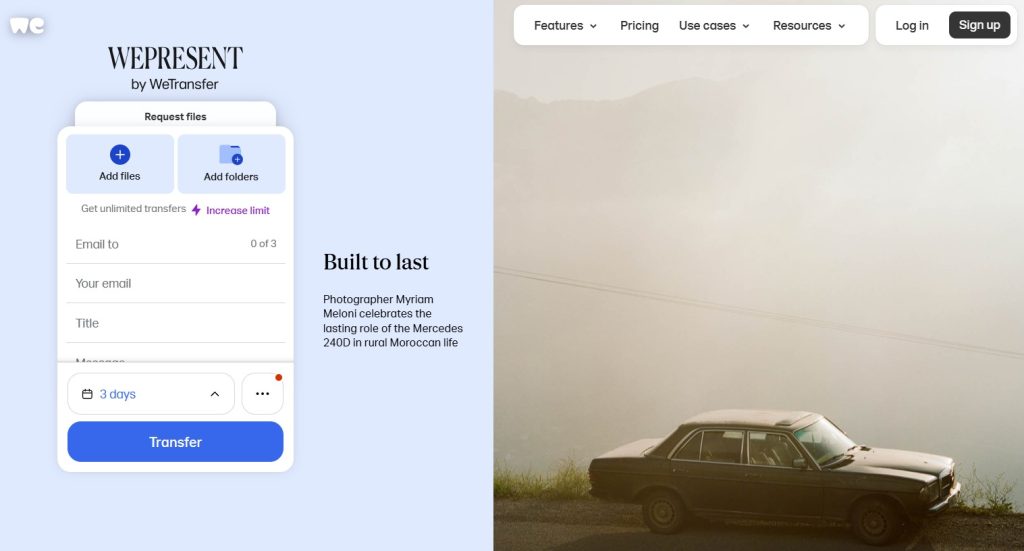The height and width of the screenshot is (551, 1024).
Task: Focus the Your email field
Action: tap(175, 283)
